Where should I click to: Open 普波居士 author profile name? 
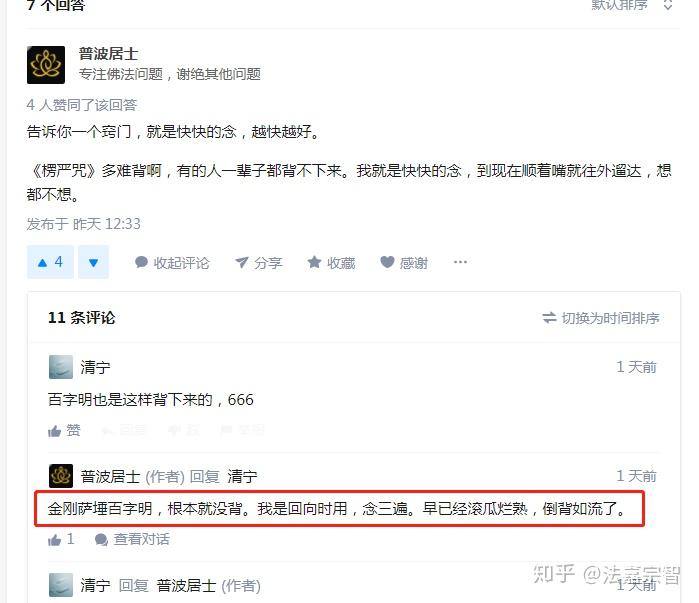click(108, 54)
